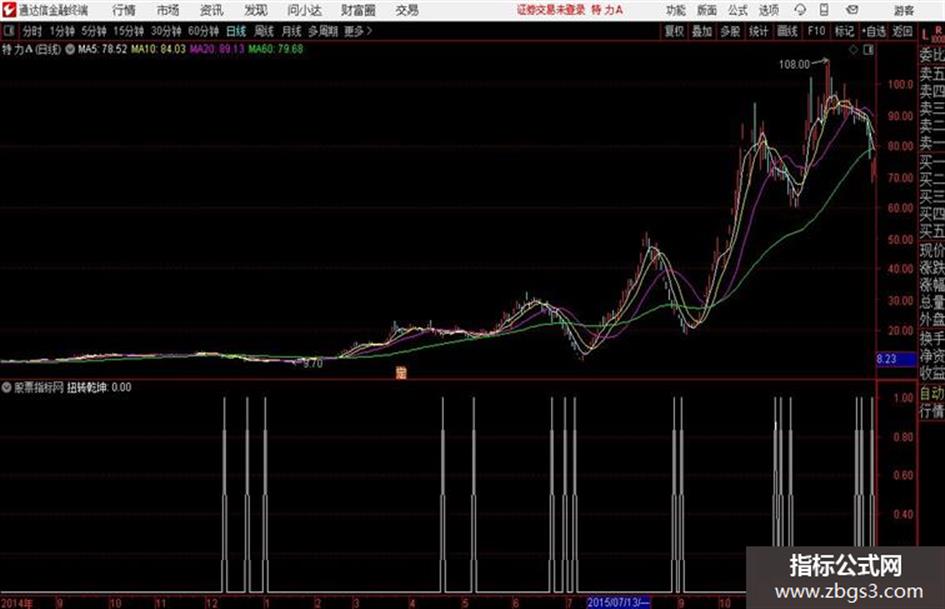Viewport: 945px width, 609px height.
Task: Switch to the 月线 monthly tab
Action: (x=292, y=31)
